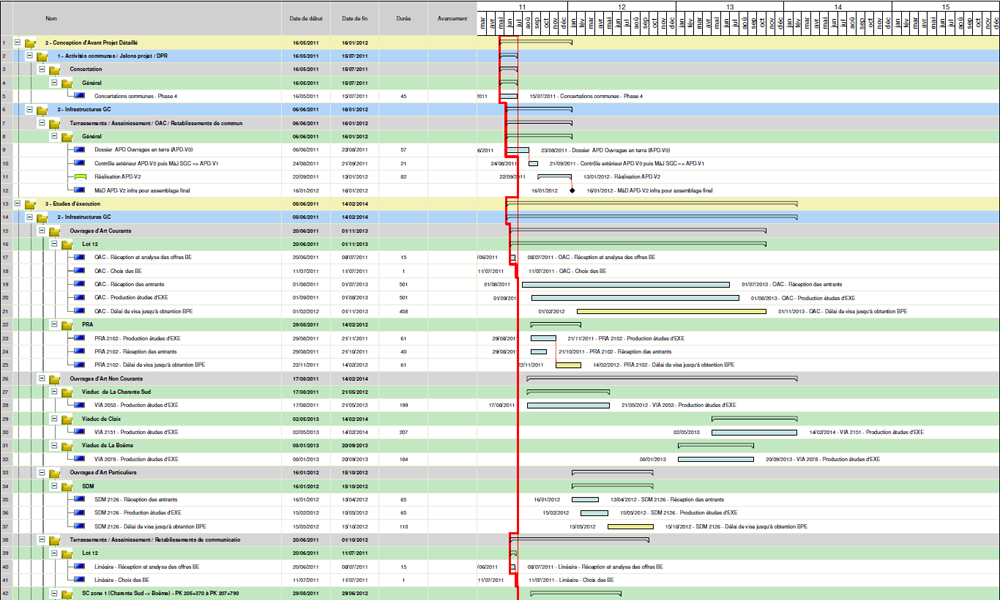Select the row SDM 2126 - Production études d'EXE
The height and width of the screenshot is (600, 1000).
(500, 513)
